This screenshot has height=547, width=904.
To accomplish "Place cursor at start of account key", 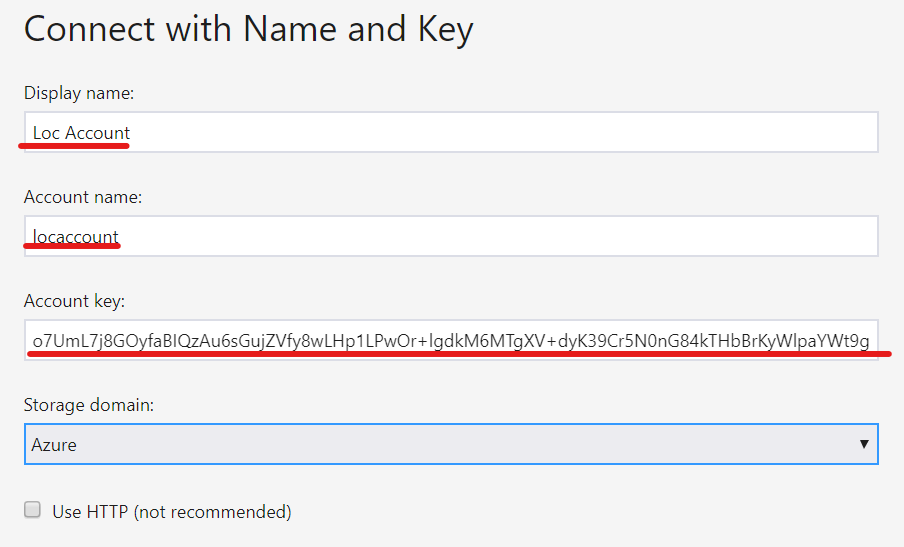I will [33, 340].
